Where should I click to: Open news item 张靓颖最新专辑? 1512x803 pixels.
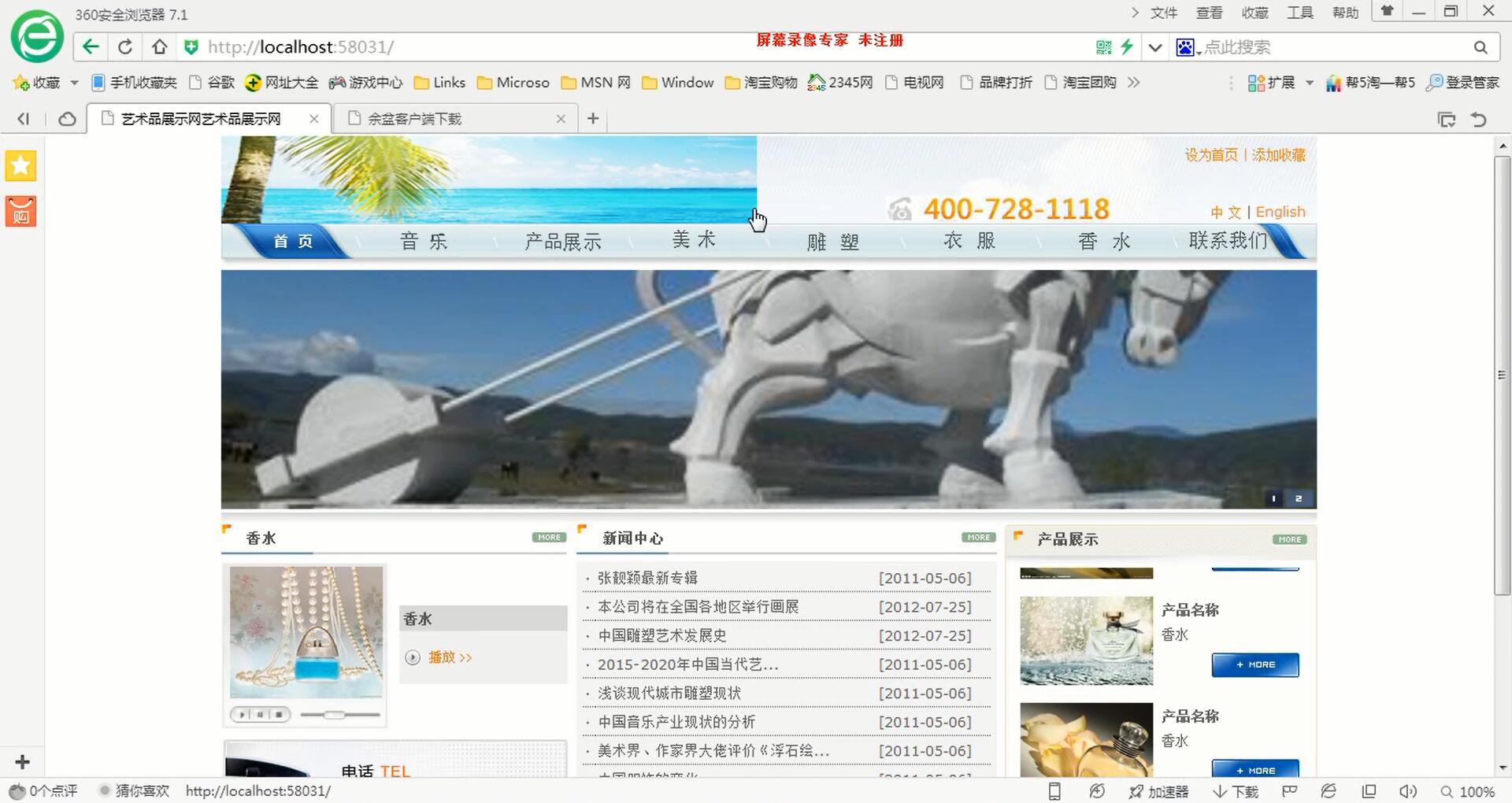pyautogui.click(x=647, y=578)
